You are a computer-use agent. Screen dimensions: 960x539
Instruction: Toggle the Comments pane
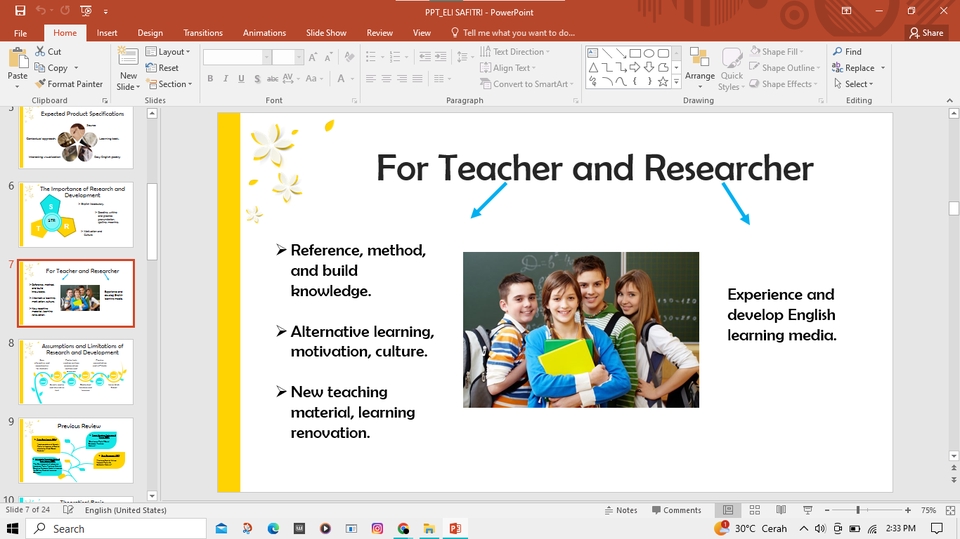(676, 510)
